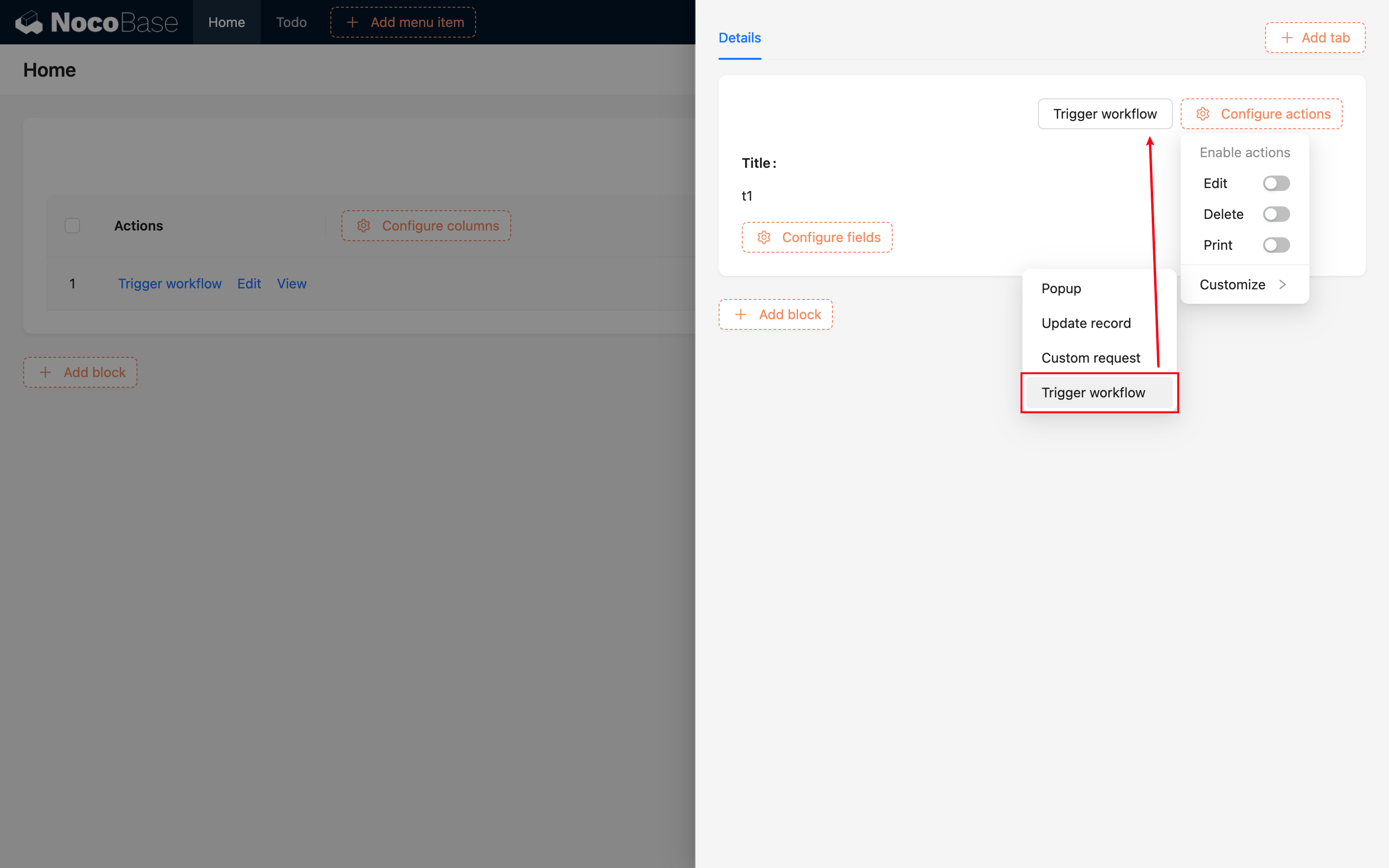This screenshot has height=868, width=1389.
Task: Open the Details tab
Action: coord(740,37)
